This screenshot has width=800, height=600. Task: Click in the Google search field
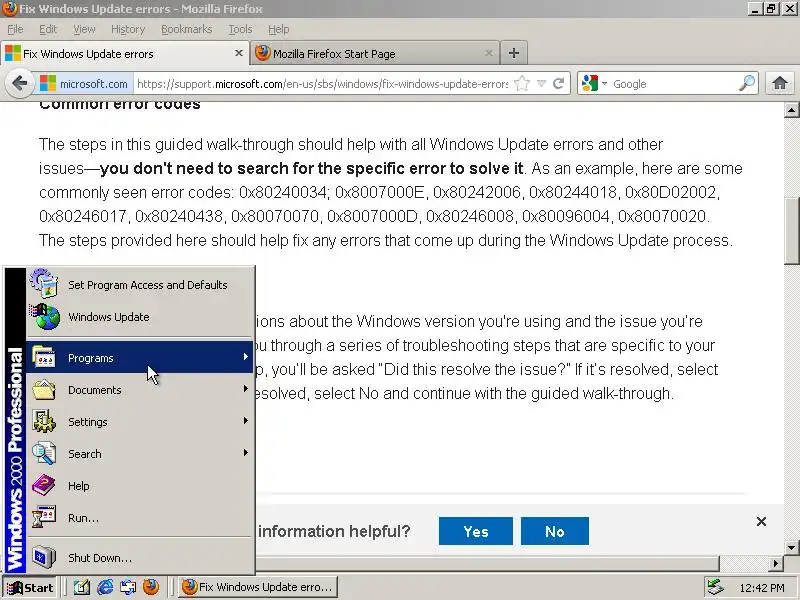coord(673,84)
